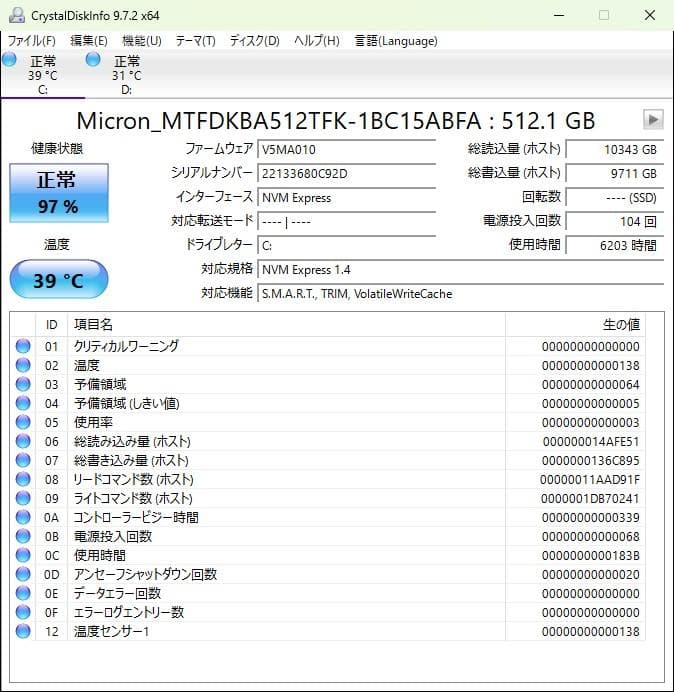Click the 39 °C temperature button
The height and width of the screenshot is (692, 674).
[59, 279]
